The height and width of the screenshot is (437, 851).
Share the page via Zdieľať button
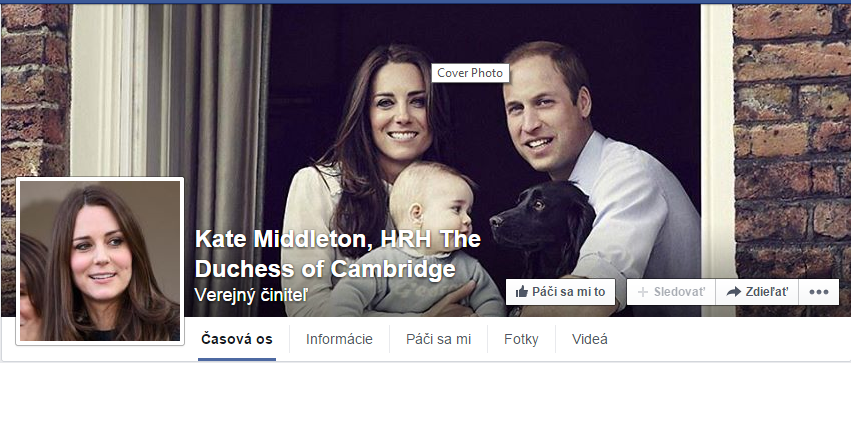(x=757, y=292)
